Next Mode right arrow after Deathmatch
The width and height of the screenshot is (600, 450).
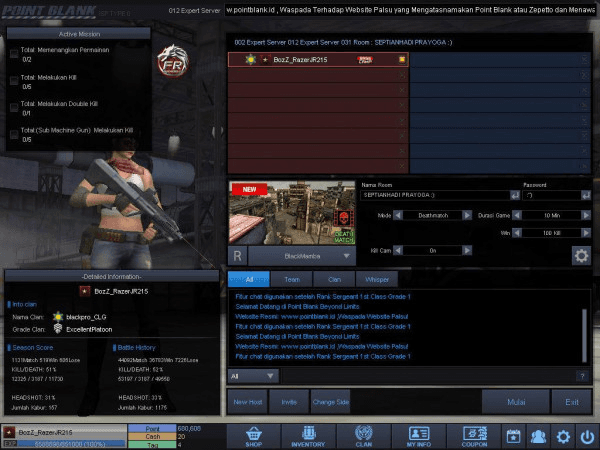(x=467, y=215)
